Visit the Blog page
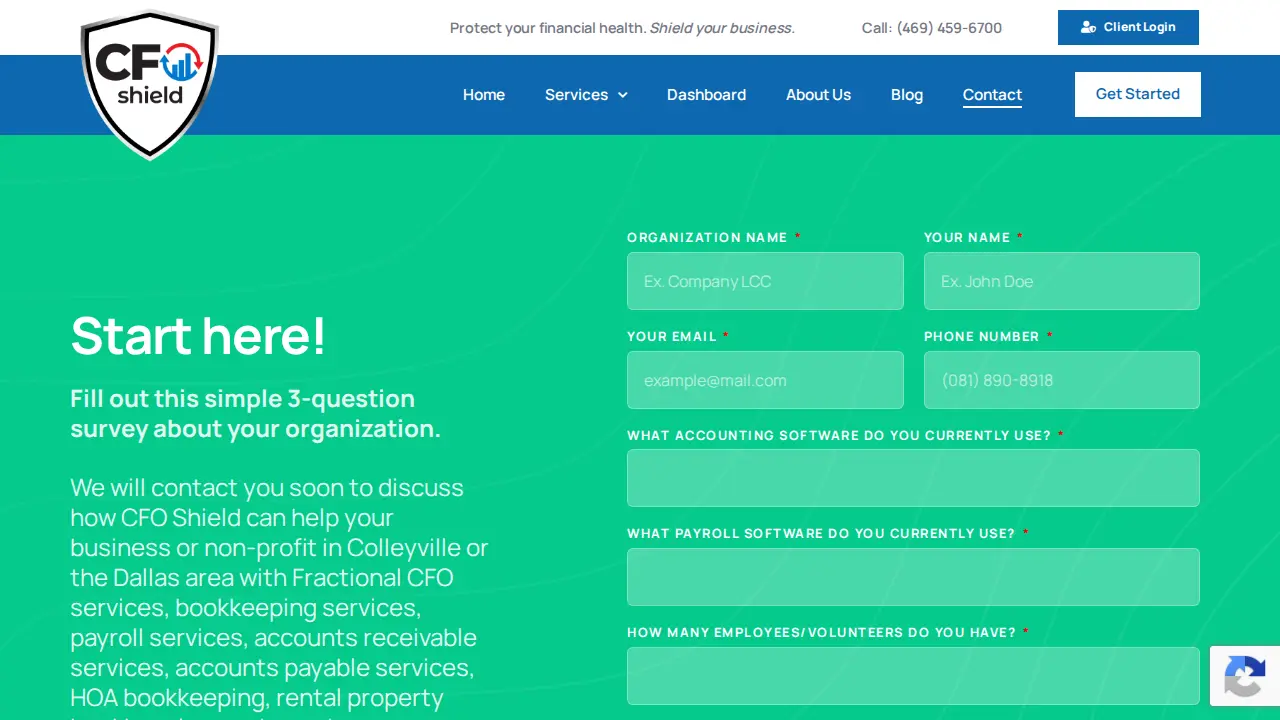 coord(907,95)
